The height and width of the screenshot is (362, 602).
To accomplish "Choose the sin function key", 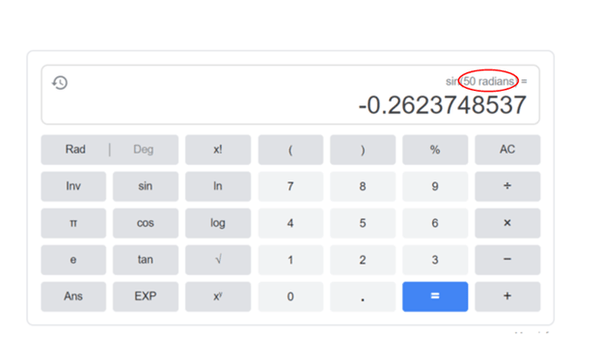I will pyautogui.click(x=146, y=186).
